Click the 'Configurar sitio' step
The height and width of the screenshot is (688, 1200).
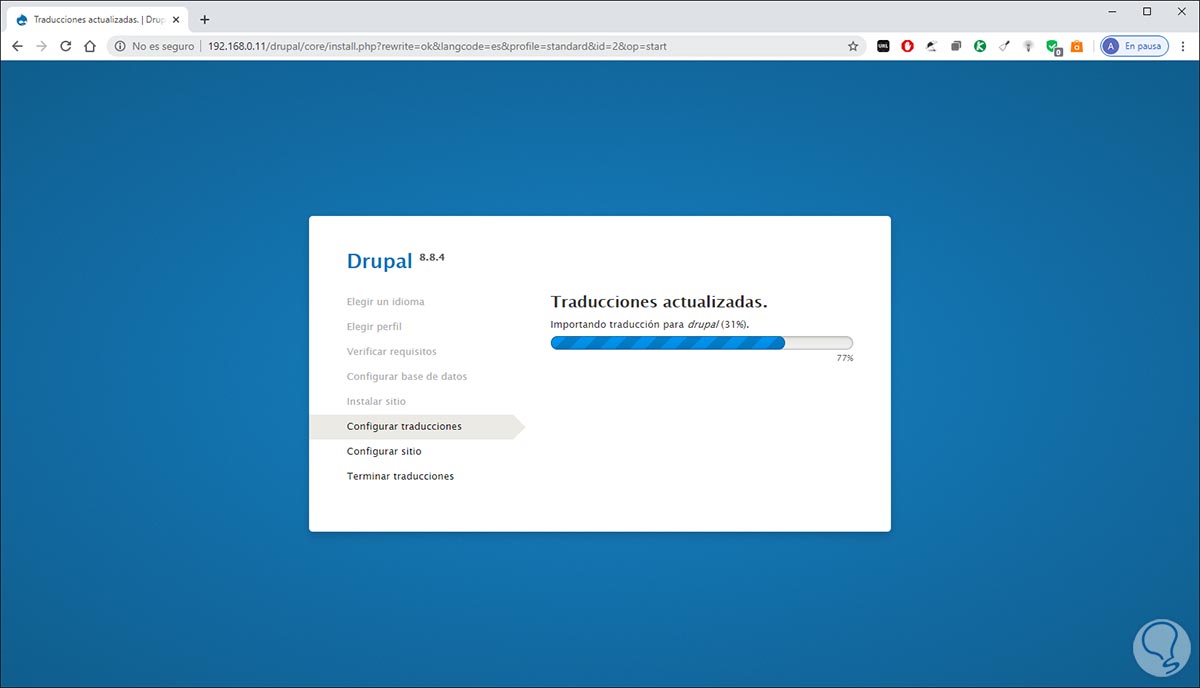tap(384, 452)
